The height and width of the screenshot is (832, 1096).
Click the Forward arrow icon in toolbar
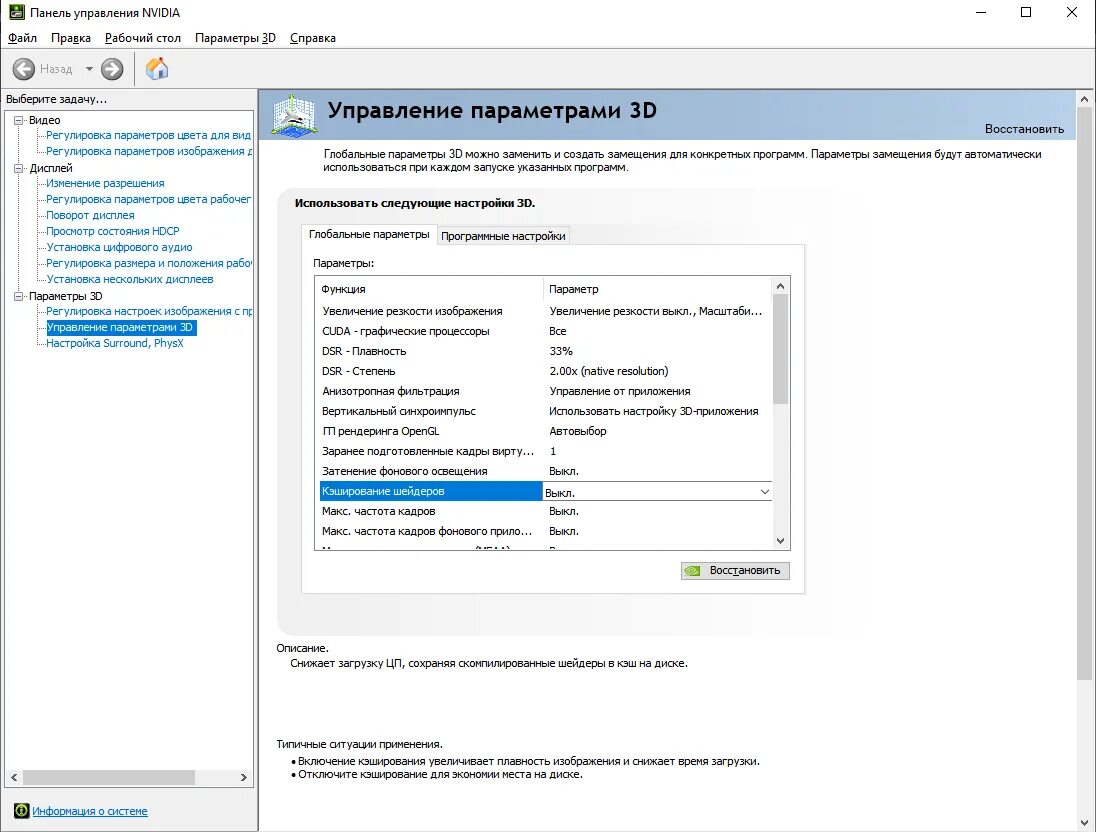pos(112,69)
